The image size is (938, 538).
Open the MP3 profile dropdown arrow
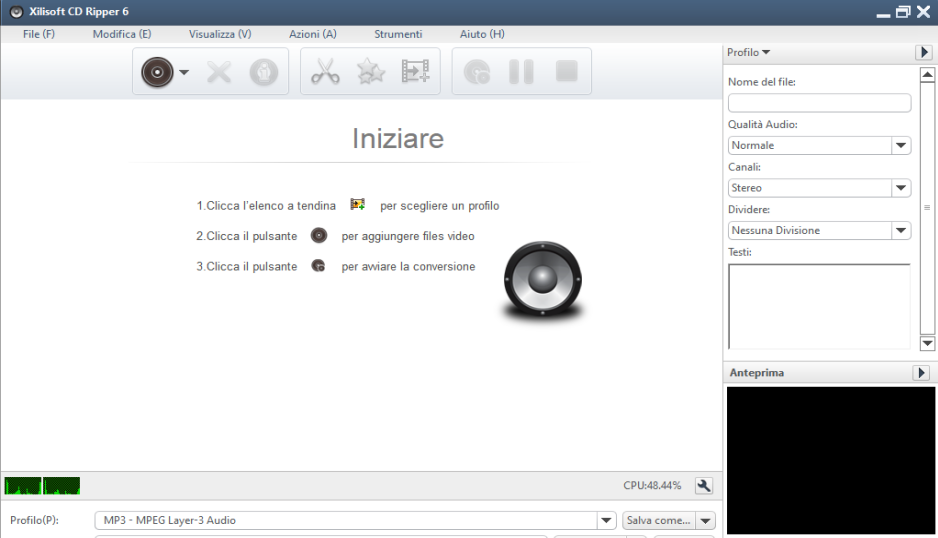point(606,521)
